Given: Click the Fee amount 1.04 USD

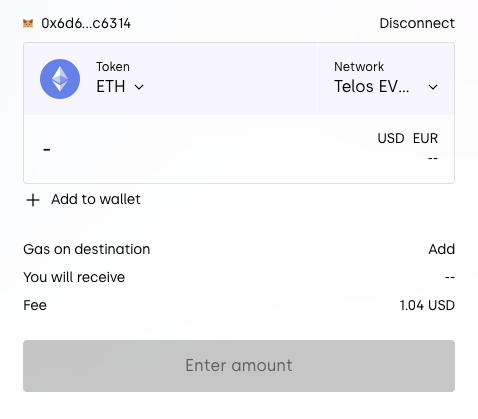Looking at the screenshot, I should tap(427, 305).
